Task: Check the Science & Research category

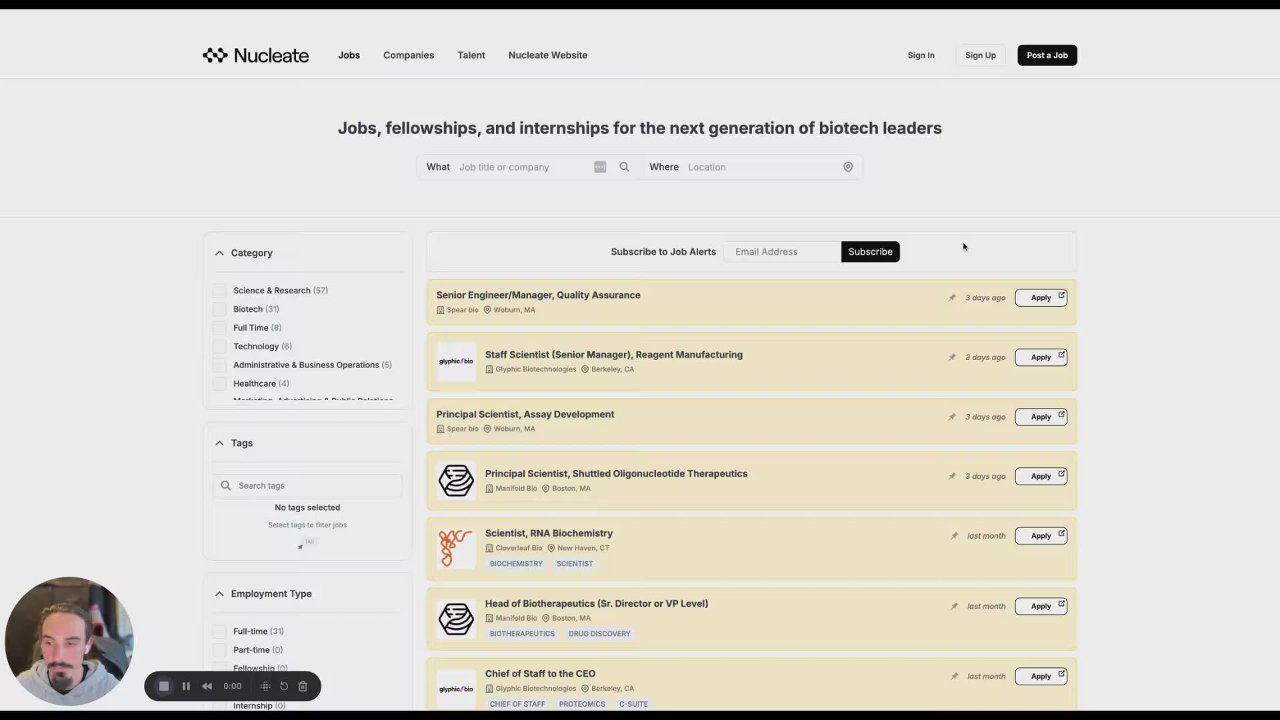Action: tap(220, 291)
